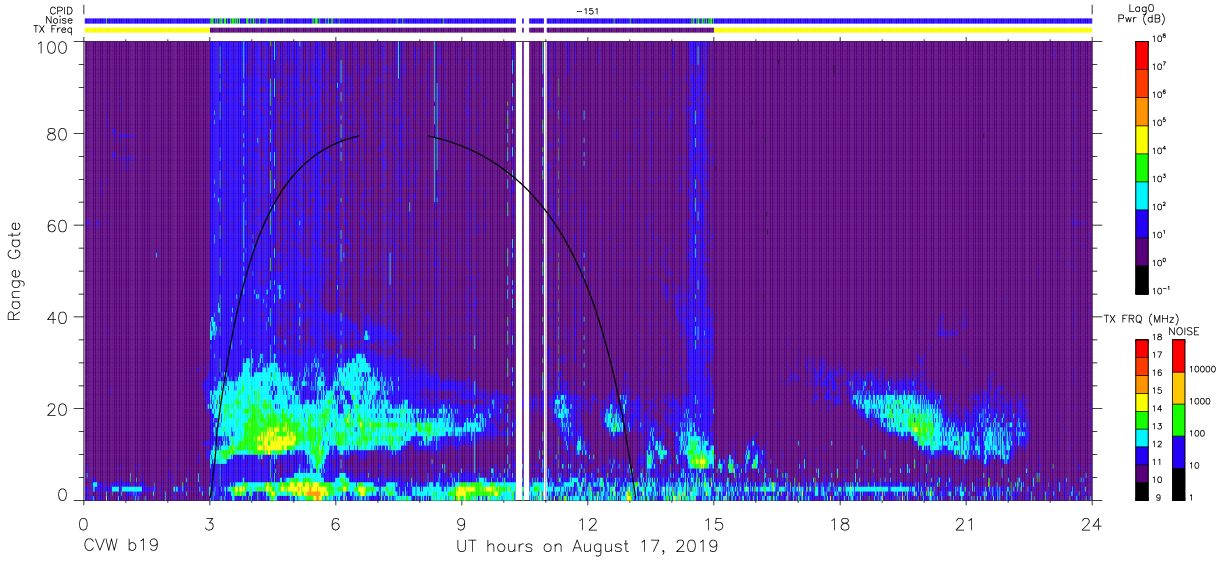Screen dimensions: 1228x567
Task: Click the '10000' label on NOISE scale
Action: [1201, 367]
